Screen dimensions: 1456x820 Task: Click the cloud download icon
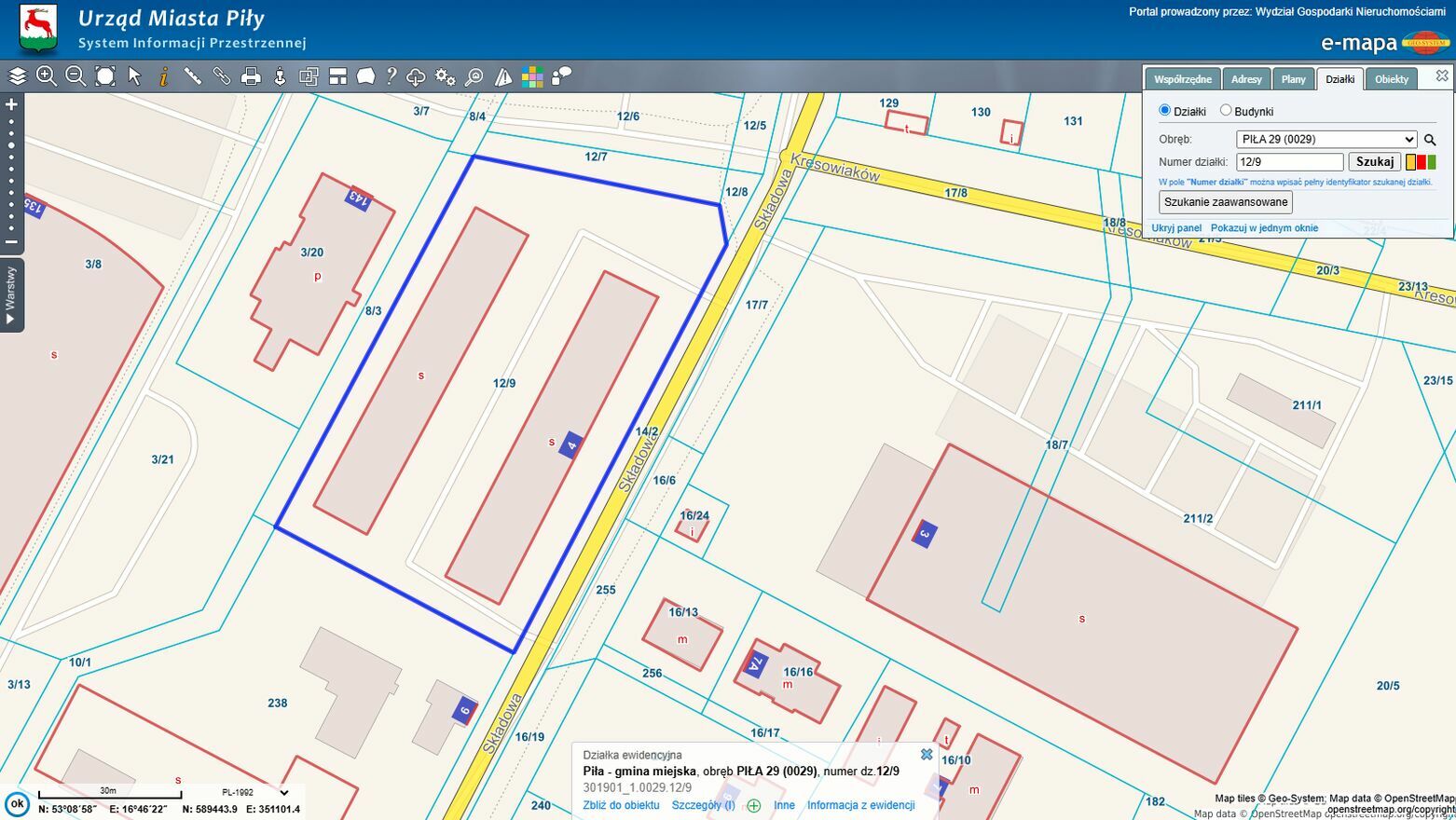(x=416, y=76)
